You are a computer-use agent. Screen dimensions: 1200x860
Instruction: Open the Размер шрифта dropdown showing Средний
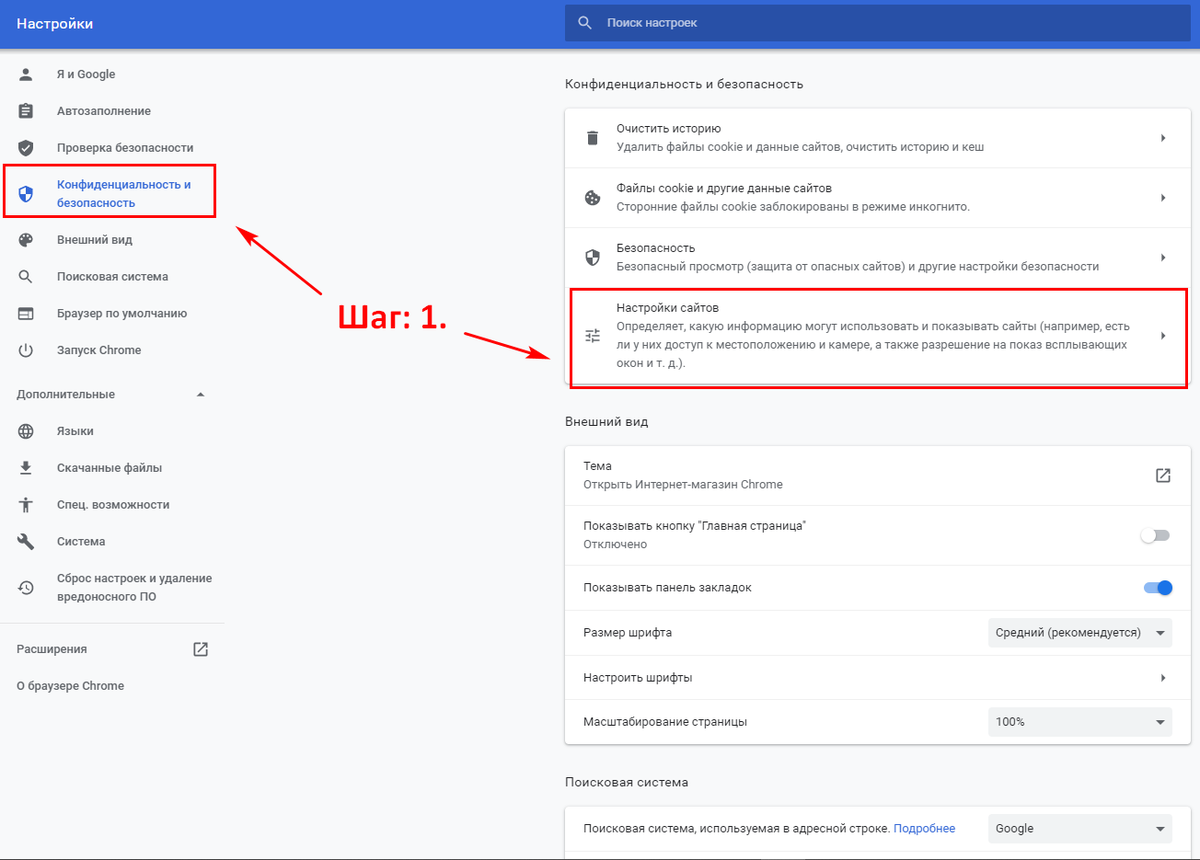point(1080,633)
